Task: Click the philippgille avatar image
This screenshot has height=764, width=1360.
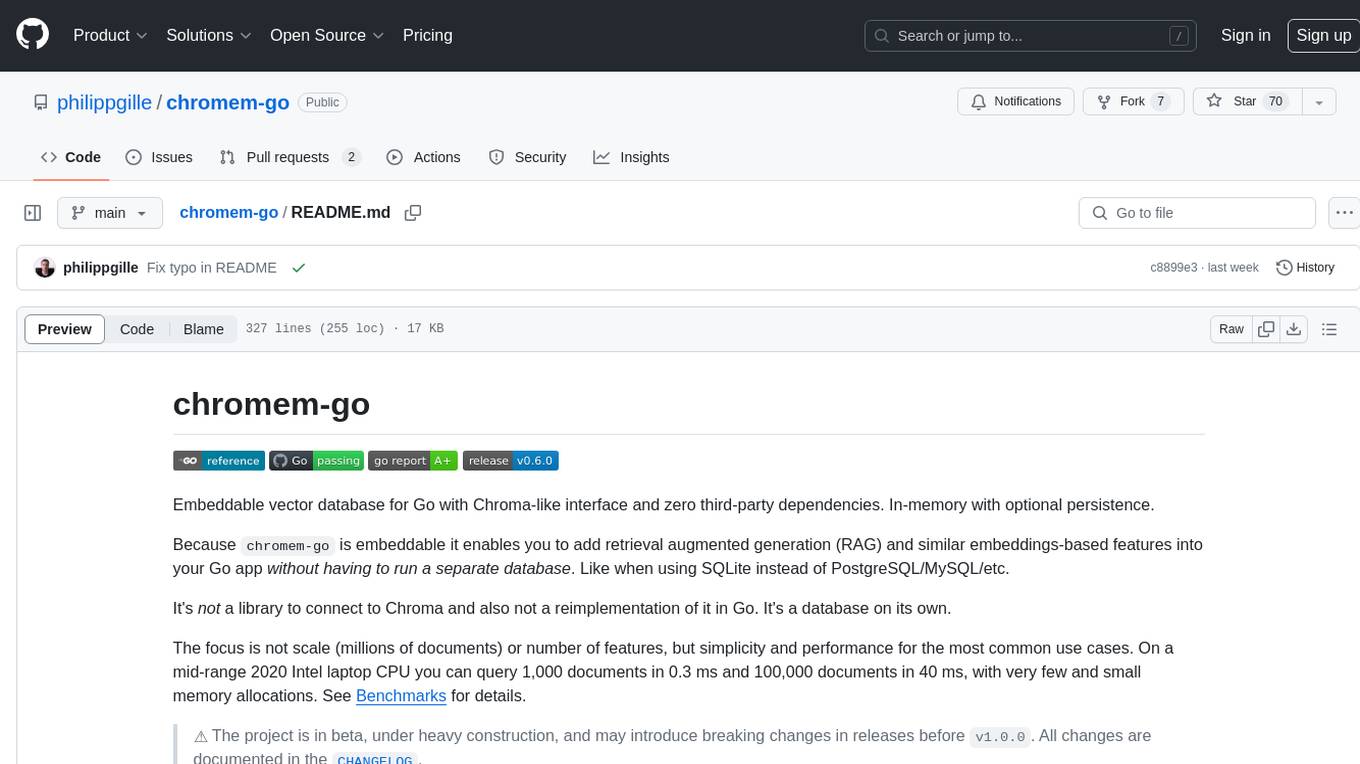Action: pos(44,268)
